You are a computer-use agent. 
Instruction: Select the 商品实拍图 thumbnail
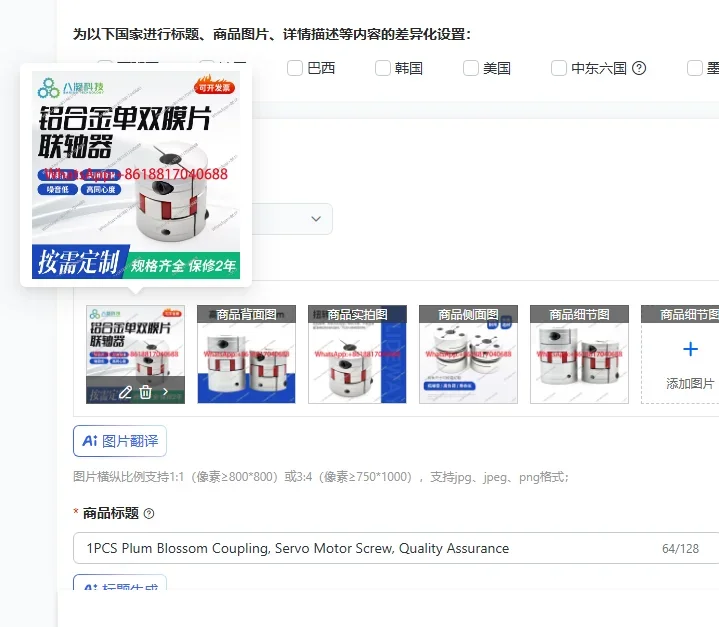(357, 355)
